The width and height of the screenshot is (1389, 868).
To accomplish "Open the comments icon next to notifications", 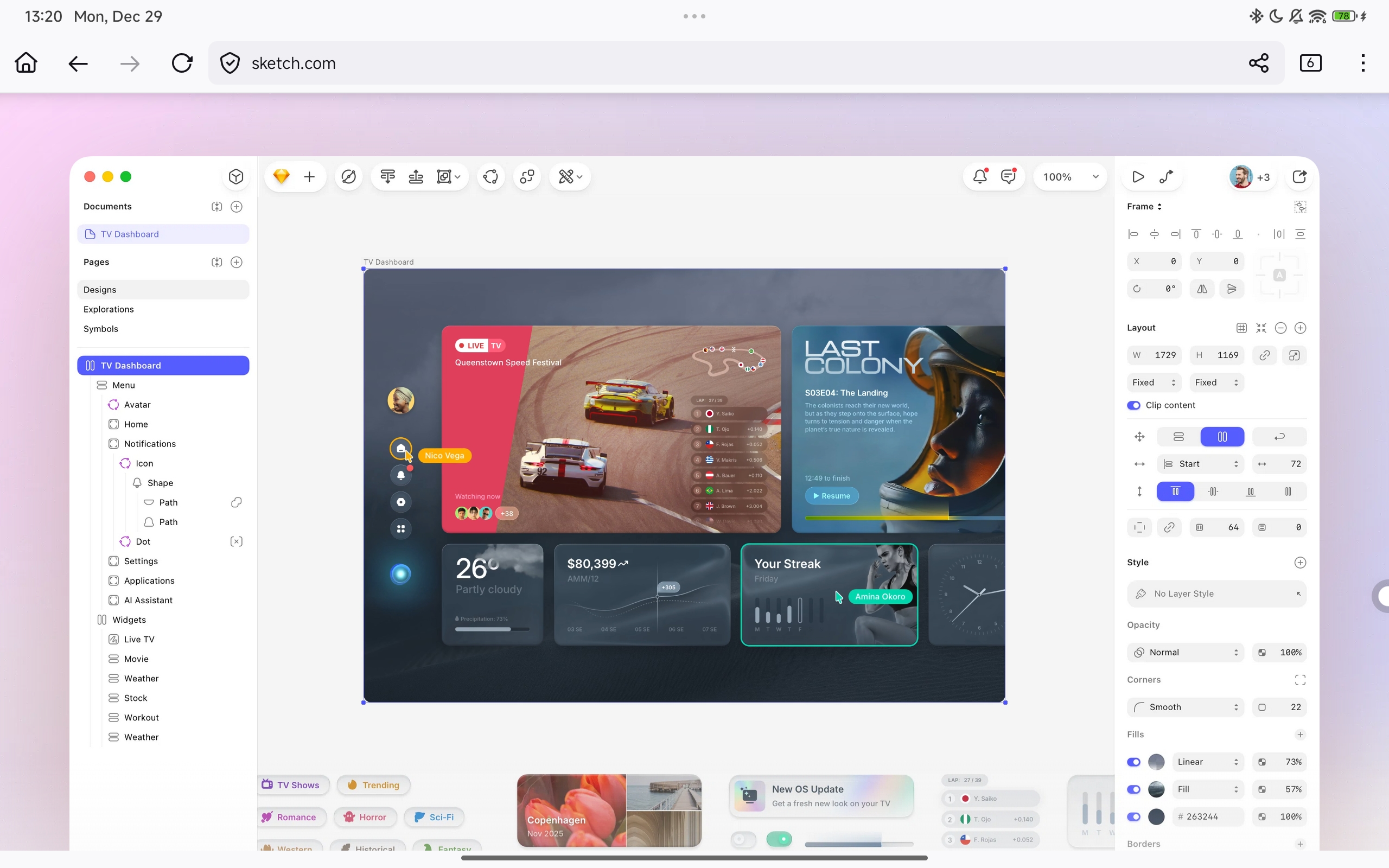I will point(1008,176).
